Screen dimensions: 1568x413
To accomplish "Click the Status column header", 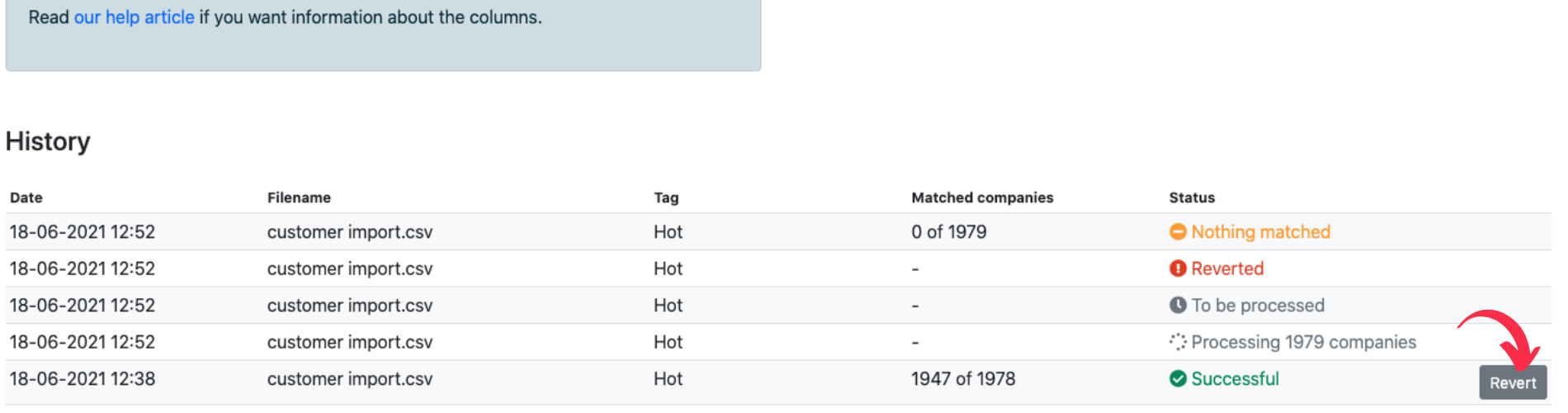I will [1192, 197].
